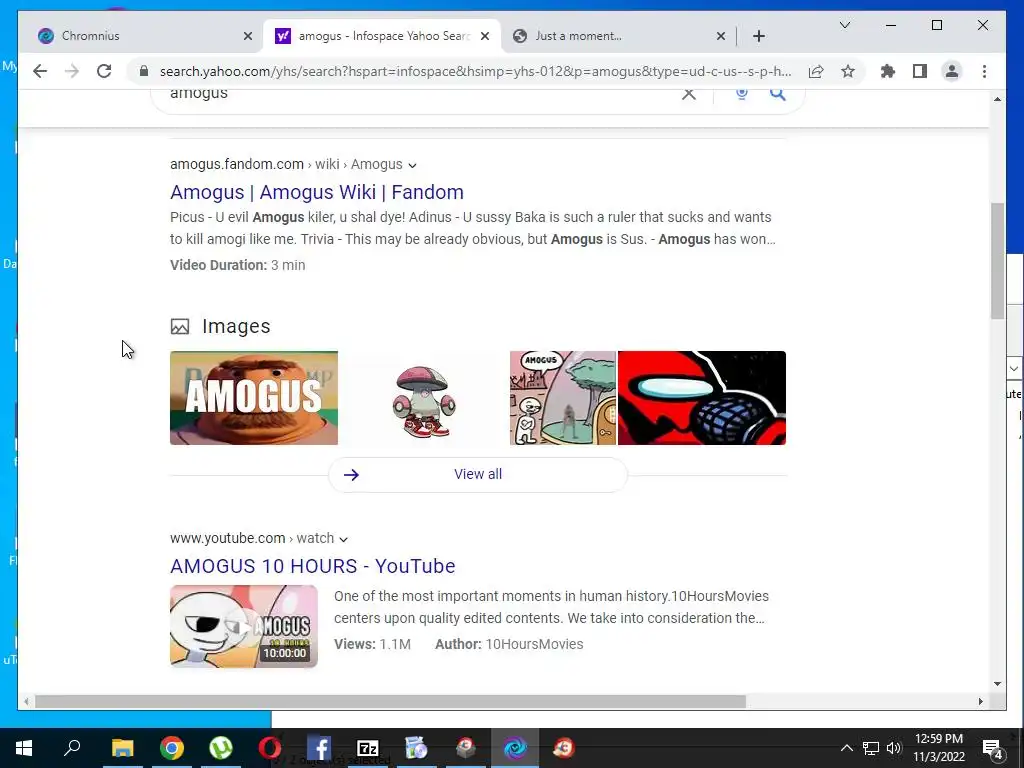Open the volume control tray icon
The width and height of the screenshot is (1024, 768).
894,748
